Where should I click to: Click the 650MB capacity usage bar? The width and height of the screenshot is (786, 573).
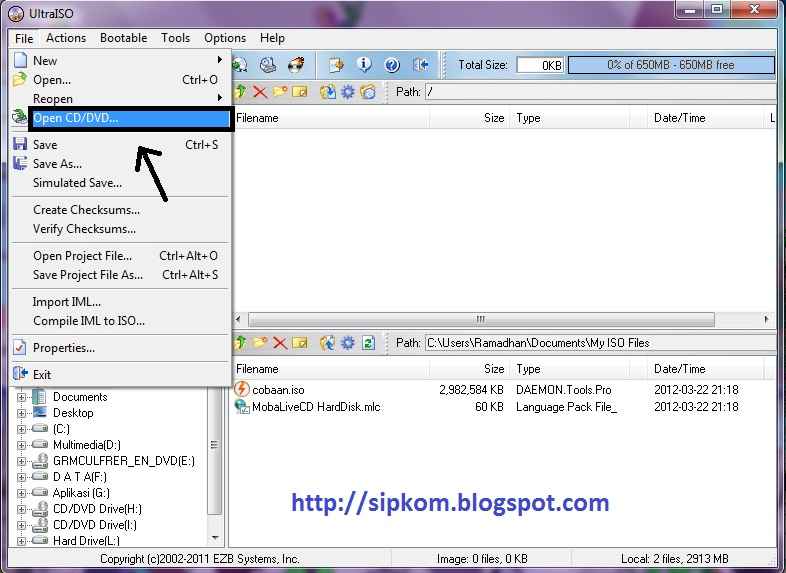point(671,65)
